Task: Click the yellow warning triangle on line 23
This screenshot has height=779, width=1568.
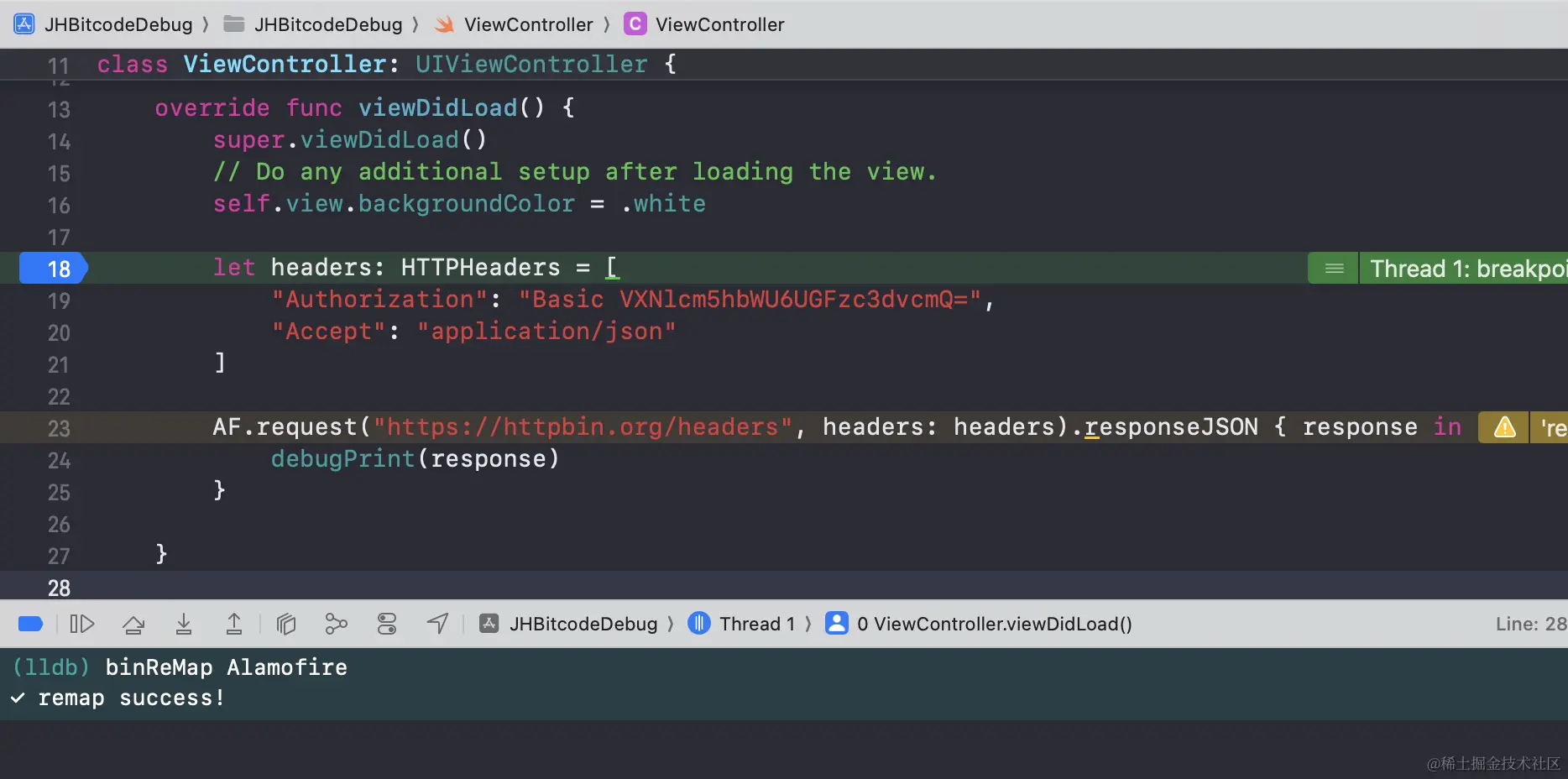Action: [x=1505, y=427]
